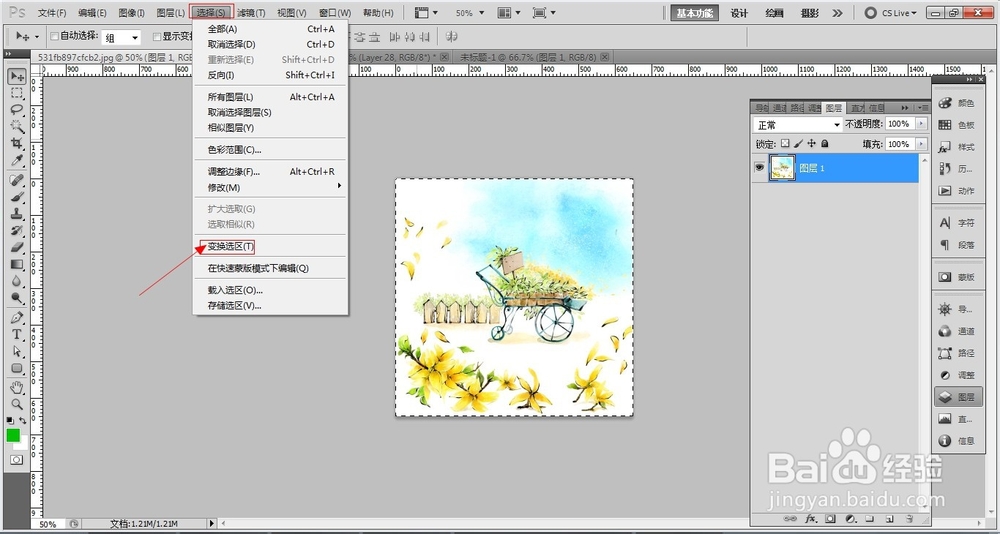Select the Lasso tool
The image size is (1000, 534).
17,110
